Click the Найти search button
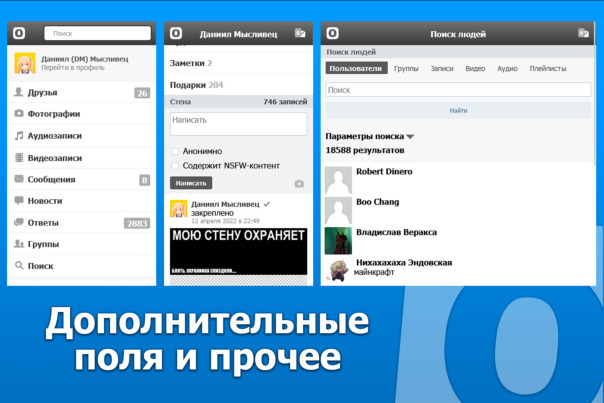 (x=458, y=111)
